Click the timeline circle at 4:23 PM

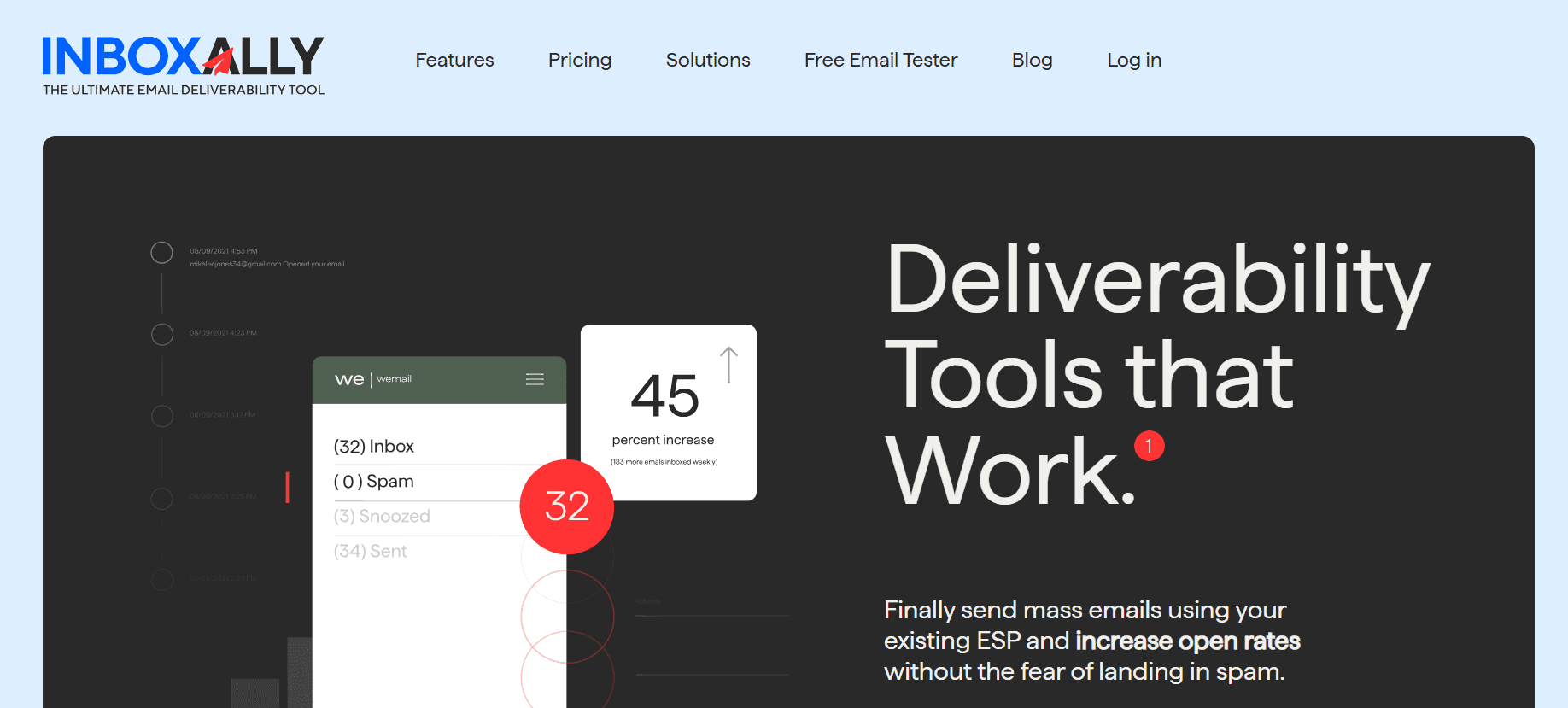tap(161, 334)
